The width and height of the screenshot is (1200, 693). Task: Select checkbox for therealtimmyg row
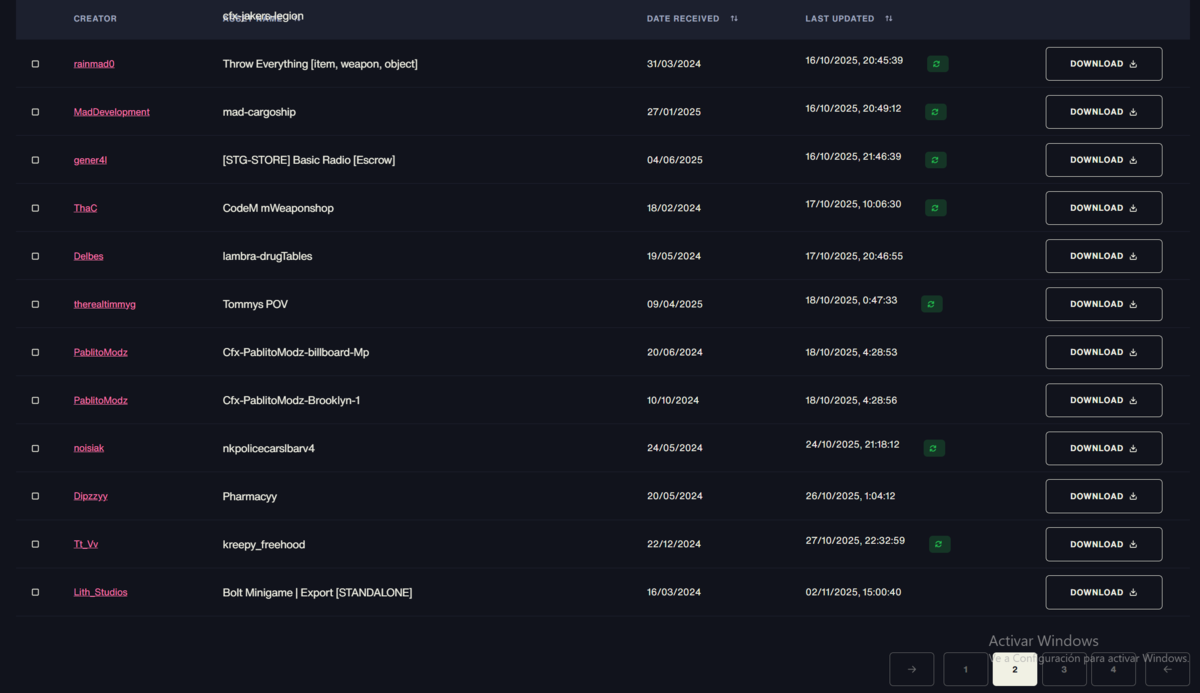click(35, 304)
